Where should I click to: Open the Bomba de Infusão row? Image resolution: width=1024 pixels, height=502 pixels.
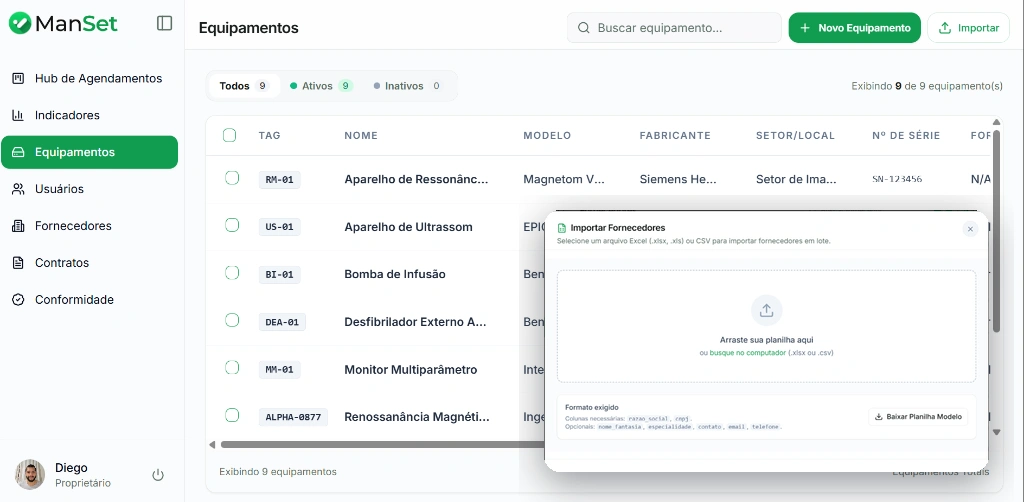tap(395, 274)
